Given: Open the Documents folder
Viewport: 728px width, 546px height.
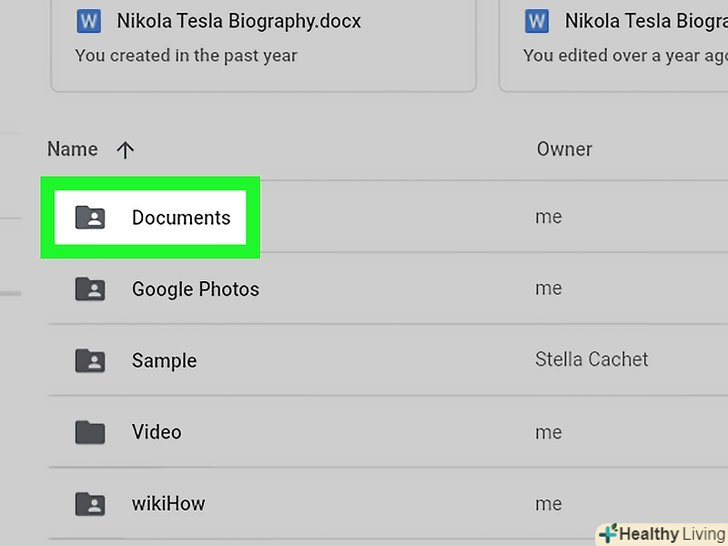Looking at the screenshot, I should pos(181,218).
